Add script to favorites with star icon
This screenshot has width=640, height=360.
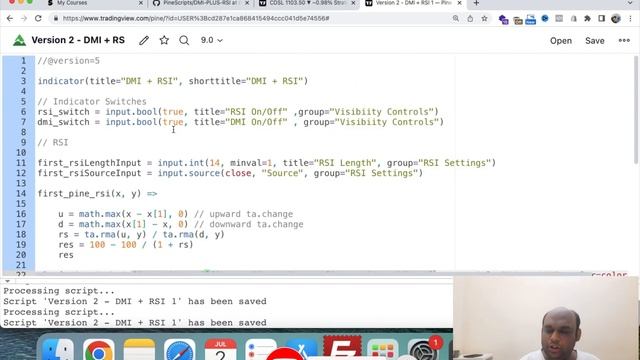[x=164, y=40]
